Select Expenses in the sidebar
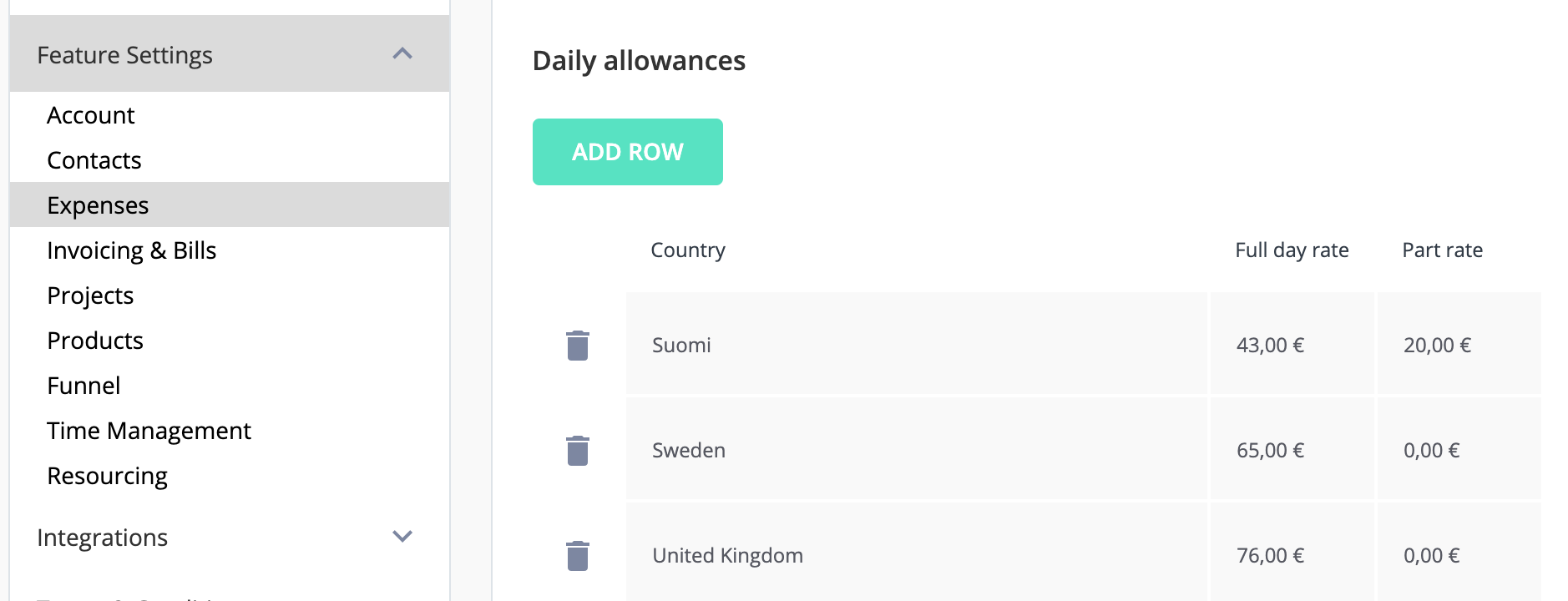 point(230,205)
